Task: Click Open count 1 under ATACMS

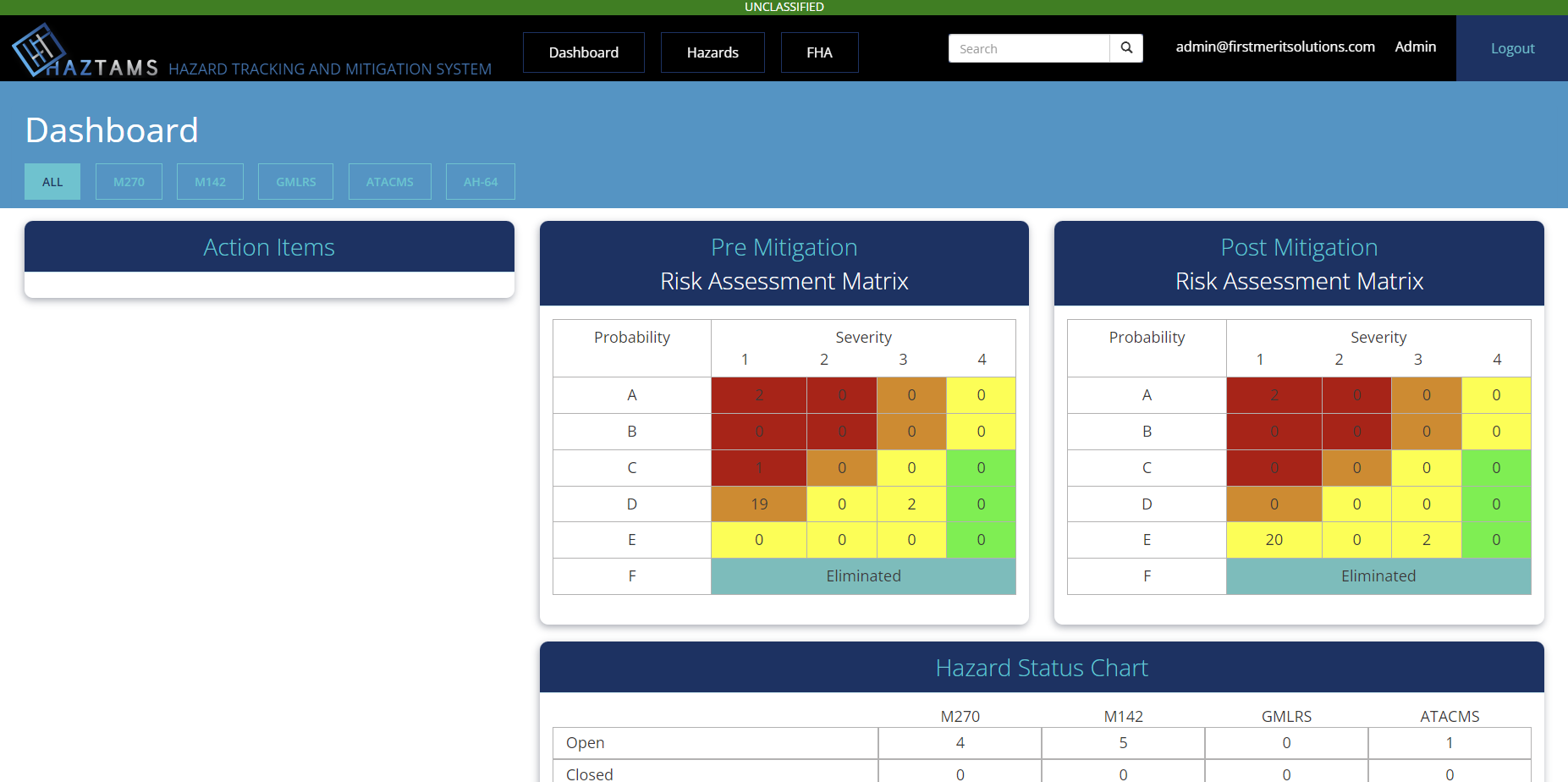Action: tap(1450, 743)
